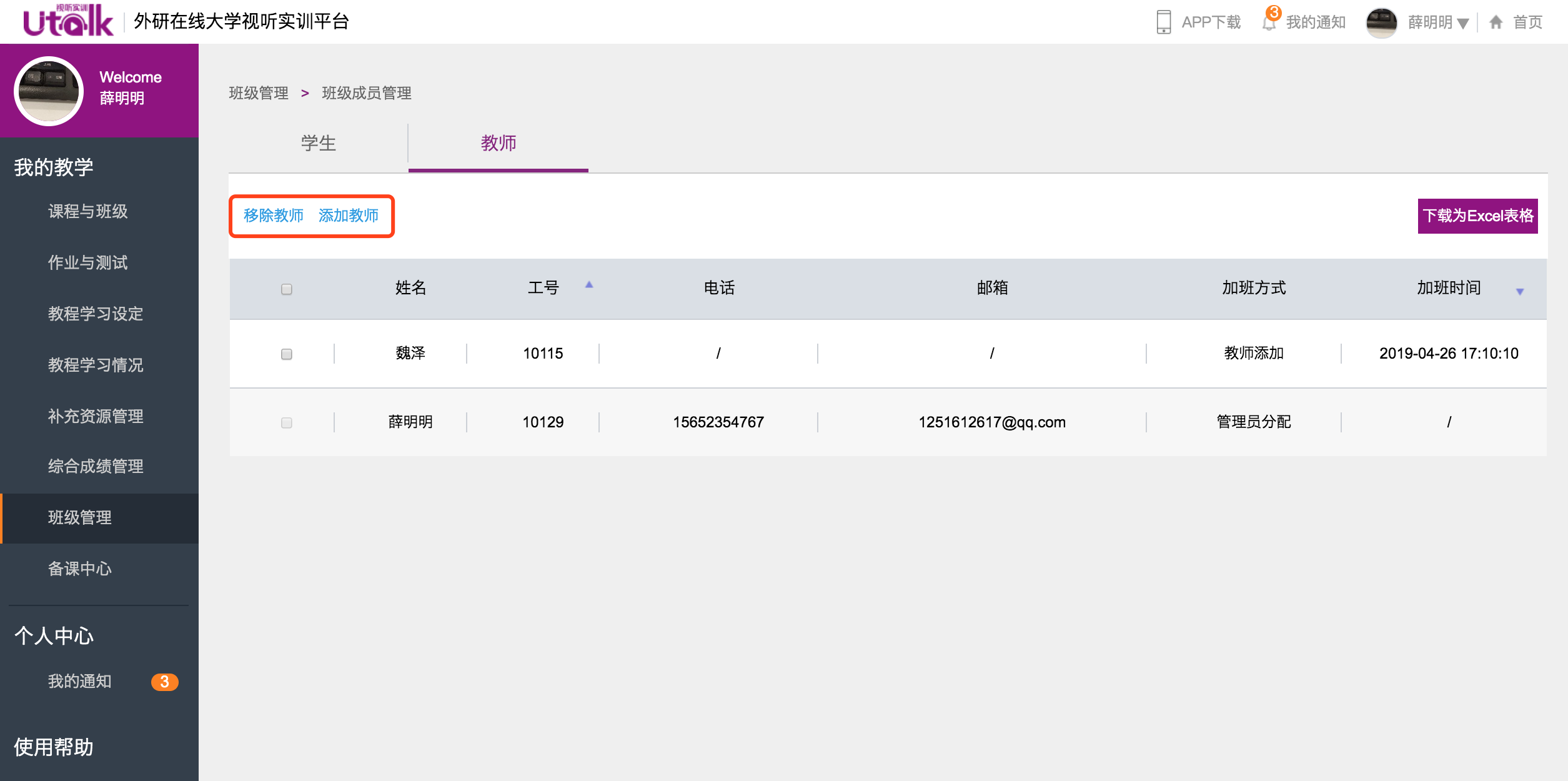Click the small user avatar in header

(1381, 22)
